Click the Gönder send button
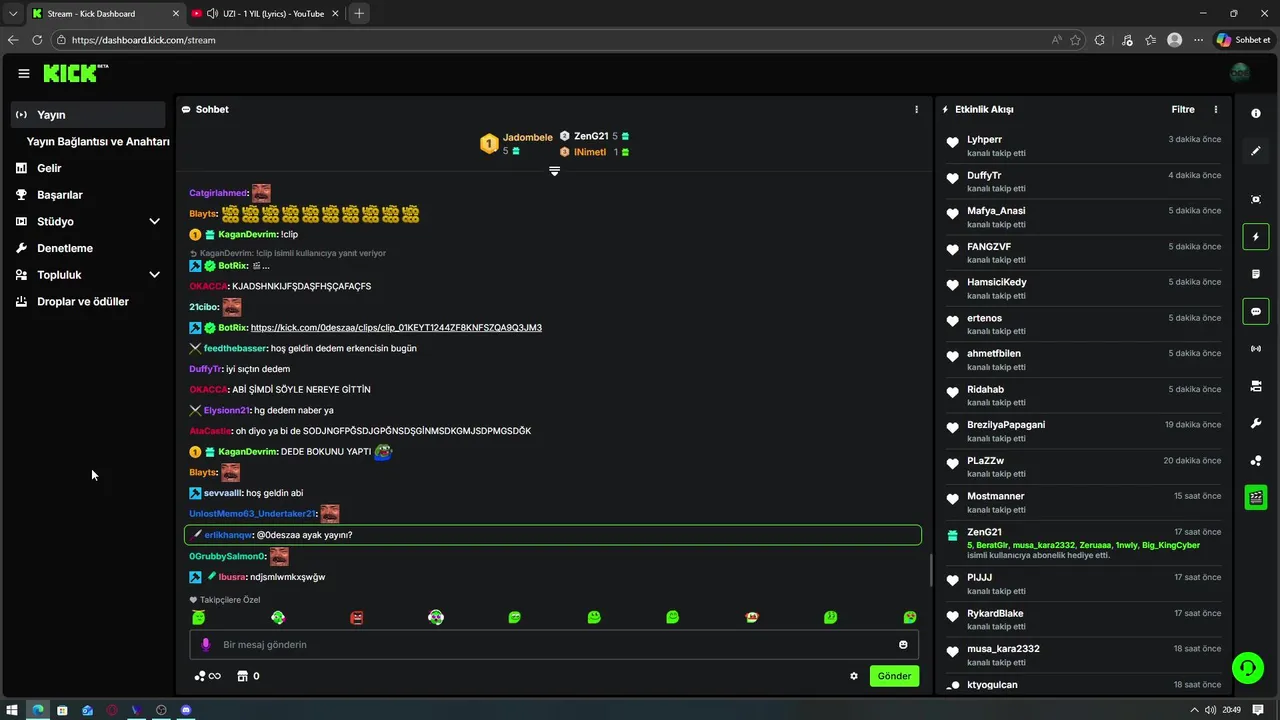Viewport: 1280px width, 720px height. (x=894, y=676)
